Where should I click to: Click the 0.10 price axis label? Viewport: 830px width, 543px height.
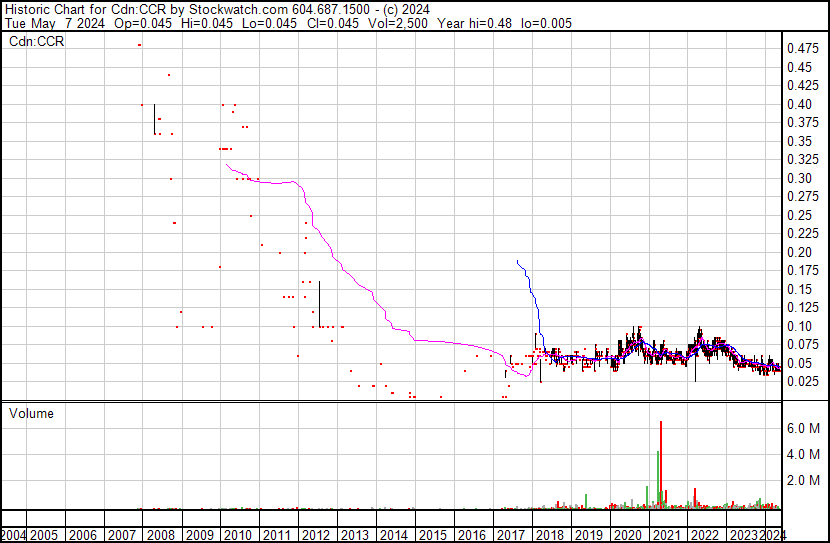tap(799, 327)
